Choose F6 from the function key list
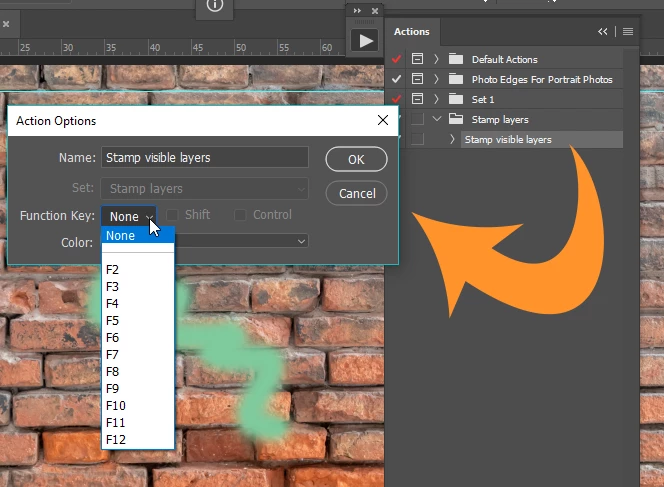Image resolution: width=664 pixels, height=487 pixels. (138, 338)
